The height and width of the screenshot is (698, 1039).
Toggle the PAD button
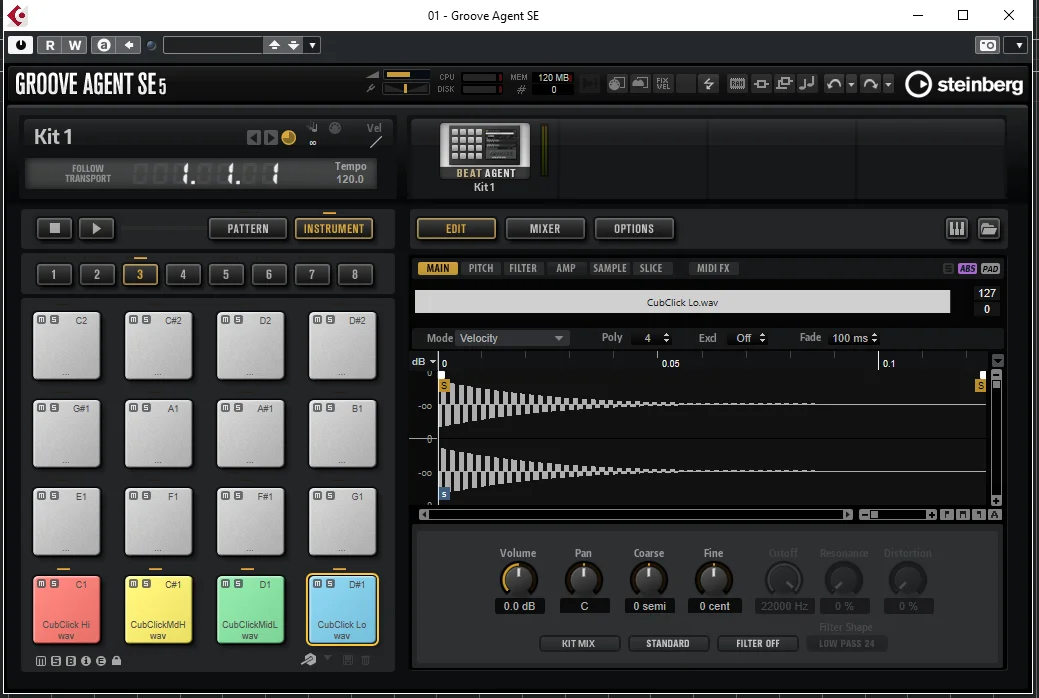click(x=990, y=268)
